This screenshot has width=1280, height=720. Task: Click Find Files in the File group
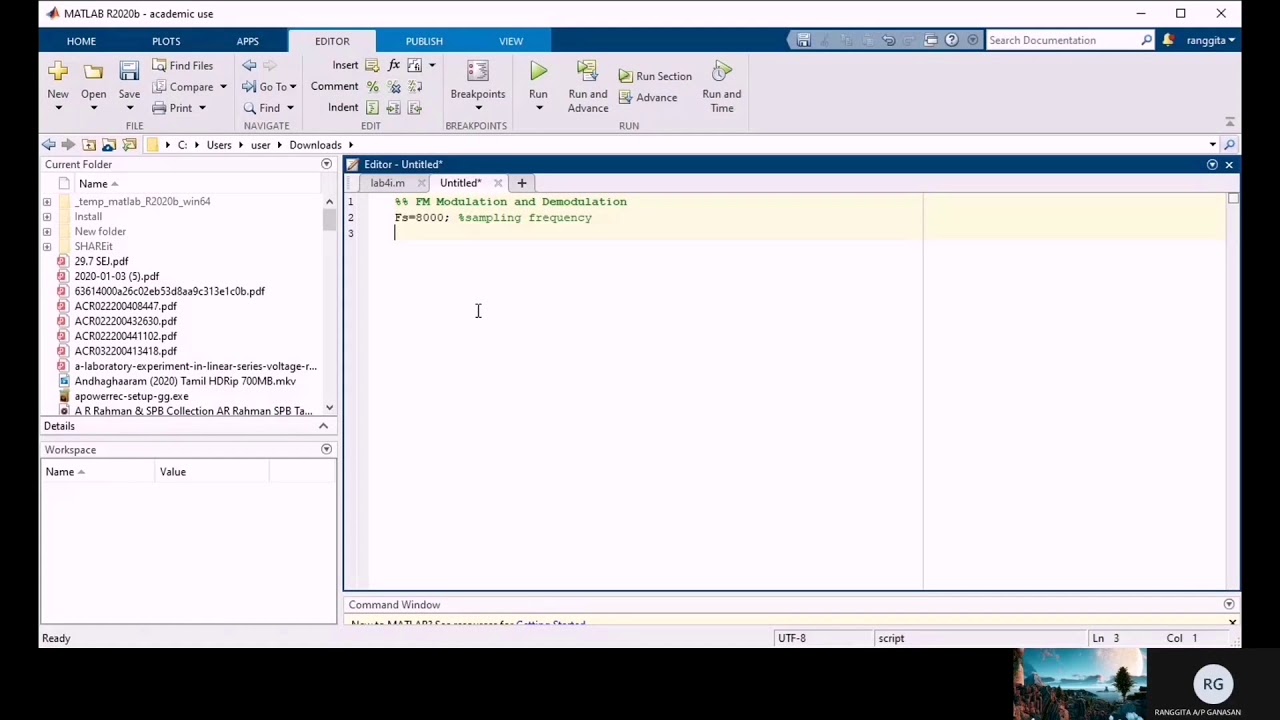point(182,65)
